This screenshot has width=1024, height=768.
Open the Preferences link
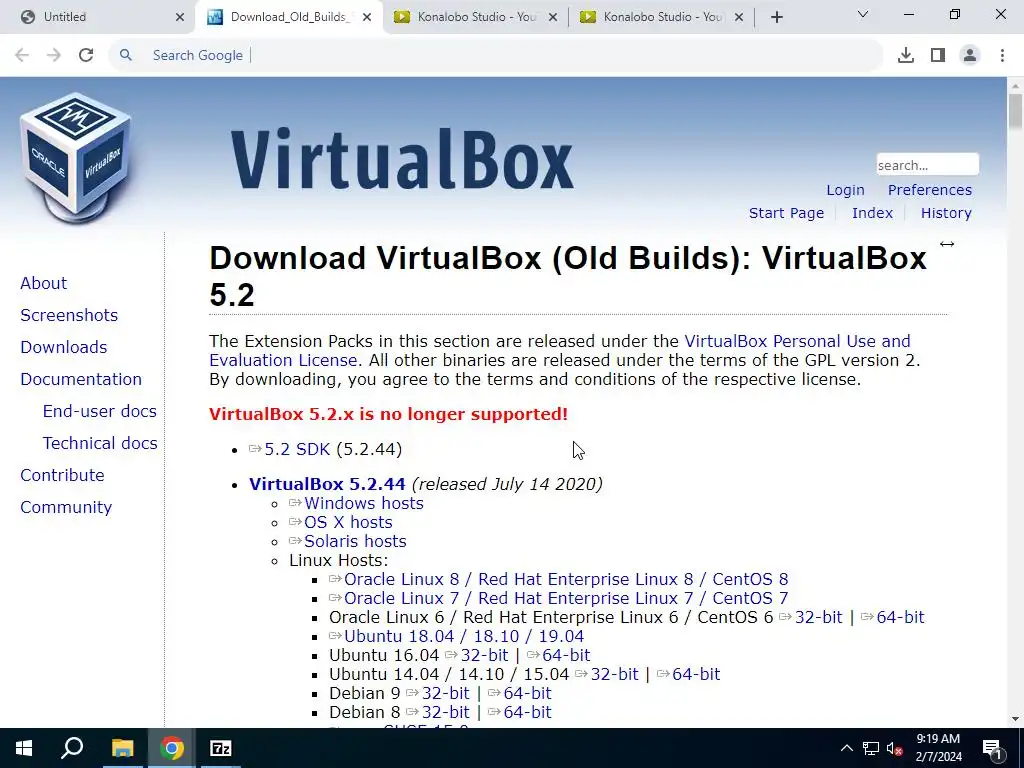point(929,190)
